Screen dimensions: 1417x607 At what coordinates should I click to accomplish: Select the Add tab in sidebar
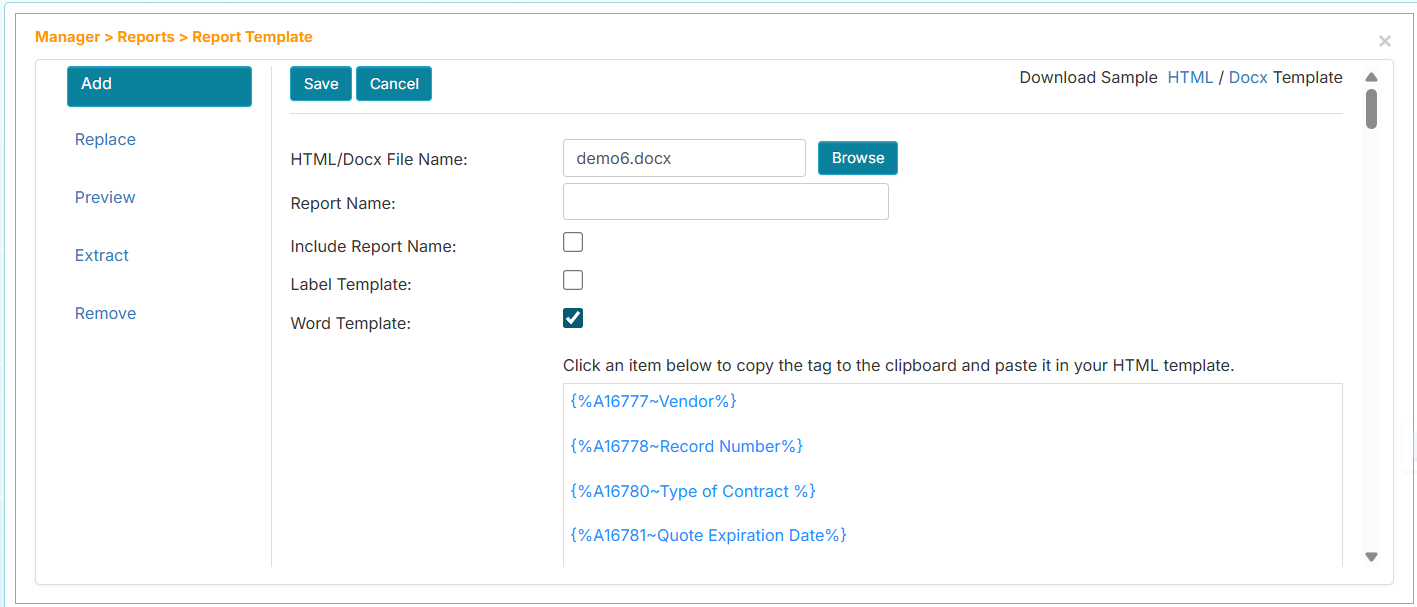pyautogui.click(x=159, y=85)
